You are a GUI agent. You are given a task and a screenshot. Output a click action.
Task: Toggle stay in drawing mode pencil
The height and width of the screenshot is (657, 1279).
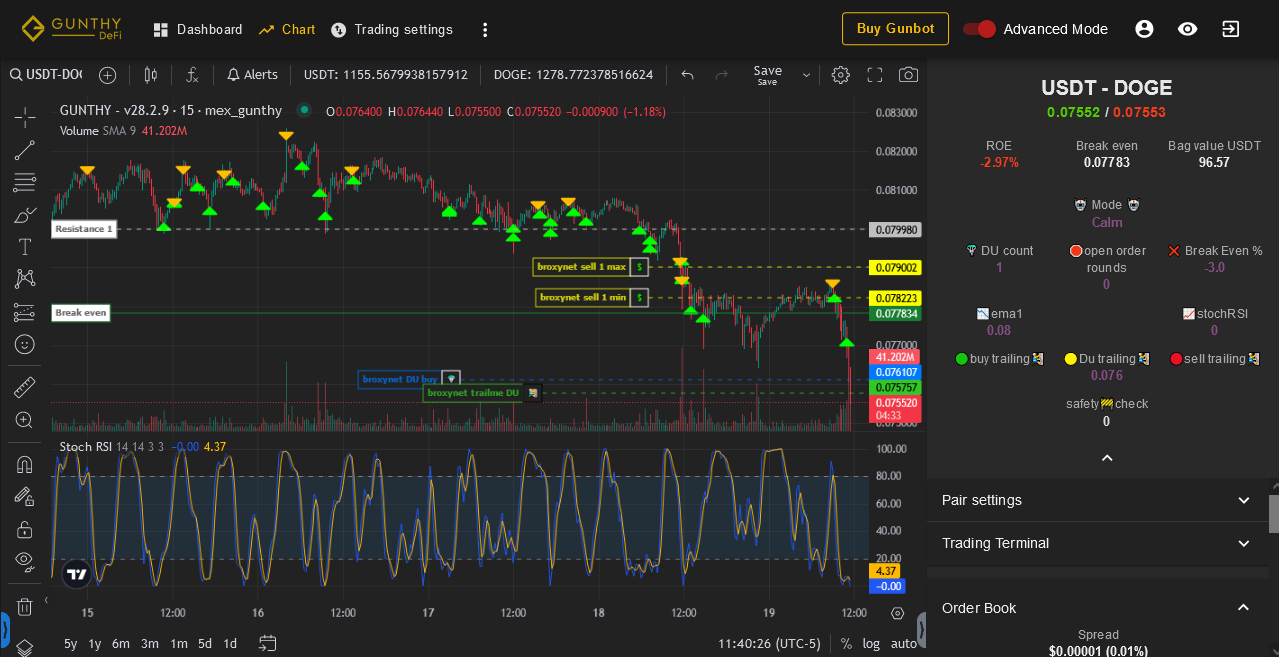25,496
